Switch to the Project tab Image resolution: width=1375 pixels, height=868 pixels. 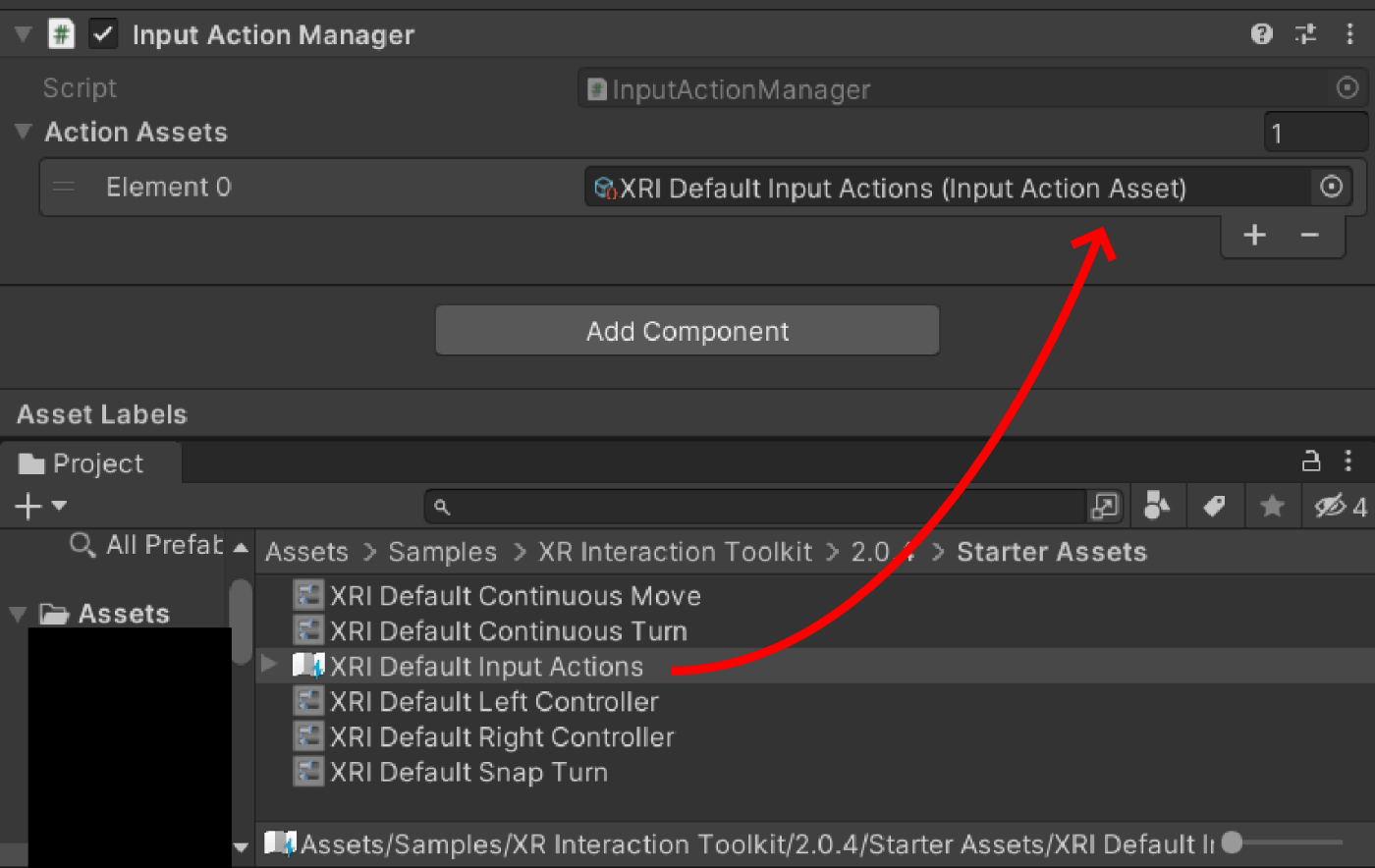point(90,462)
